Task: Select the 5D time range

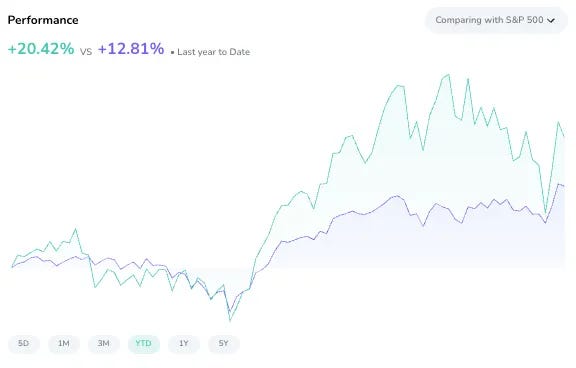Action: pyautogui.click(x=24, y=344)
